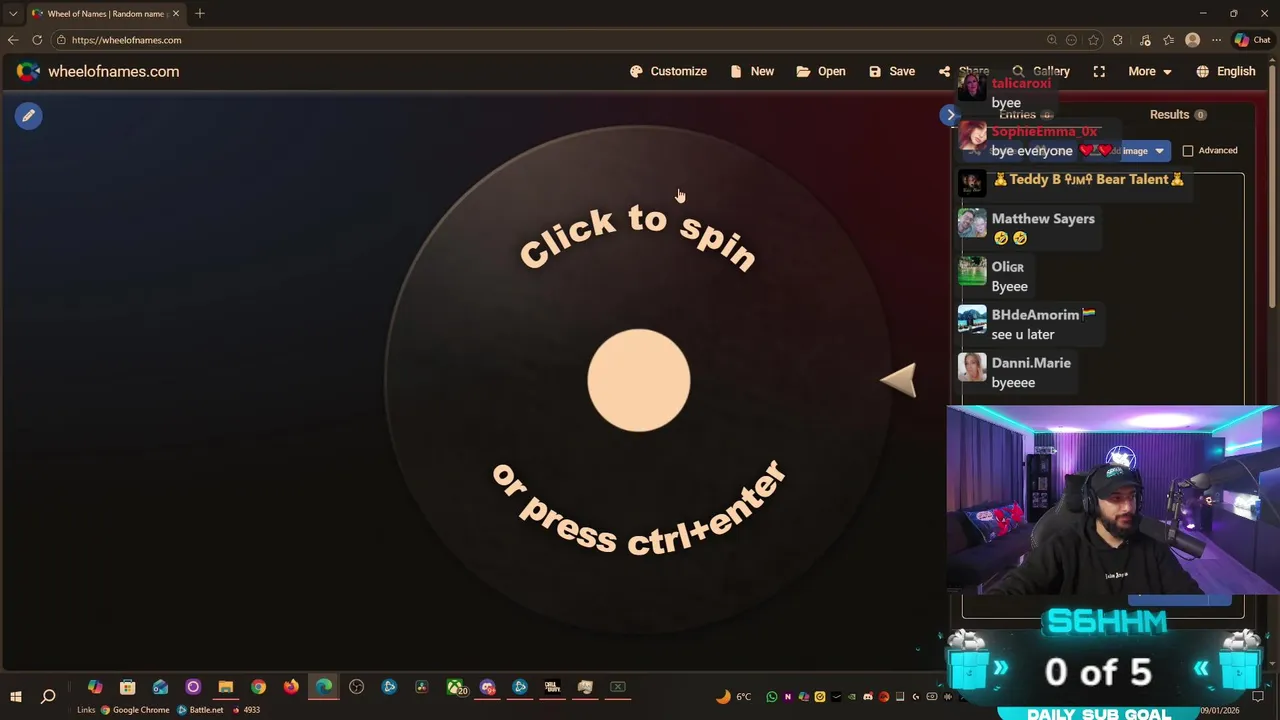
Task: Open Xbox app from taskbar
Action: coord(456,687)
